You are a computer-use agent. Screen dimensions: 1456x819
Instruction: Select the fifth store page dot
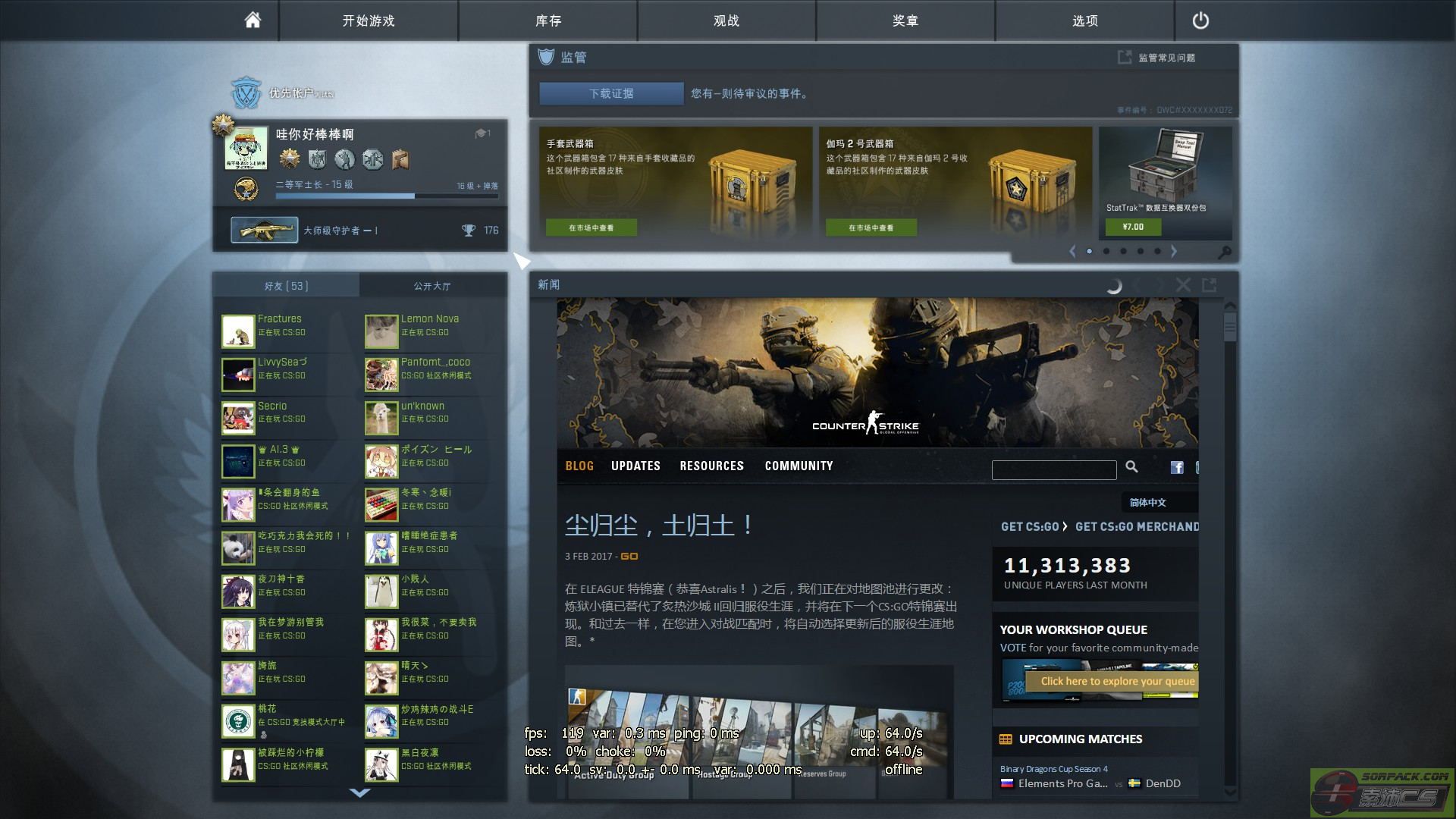click(1157, 251)
